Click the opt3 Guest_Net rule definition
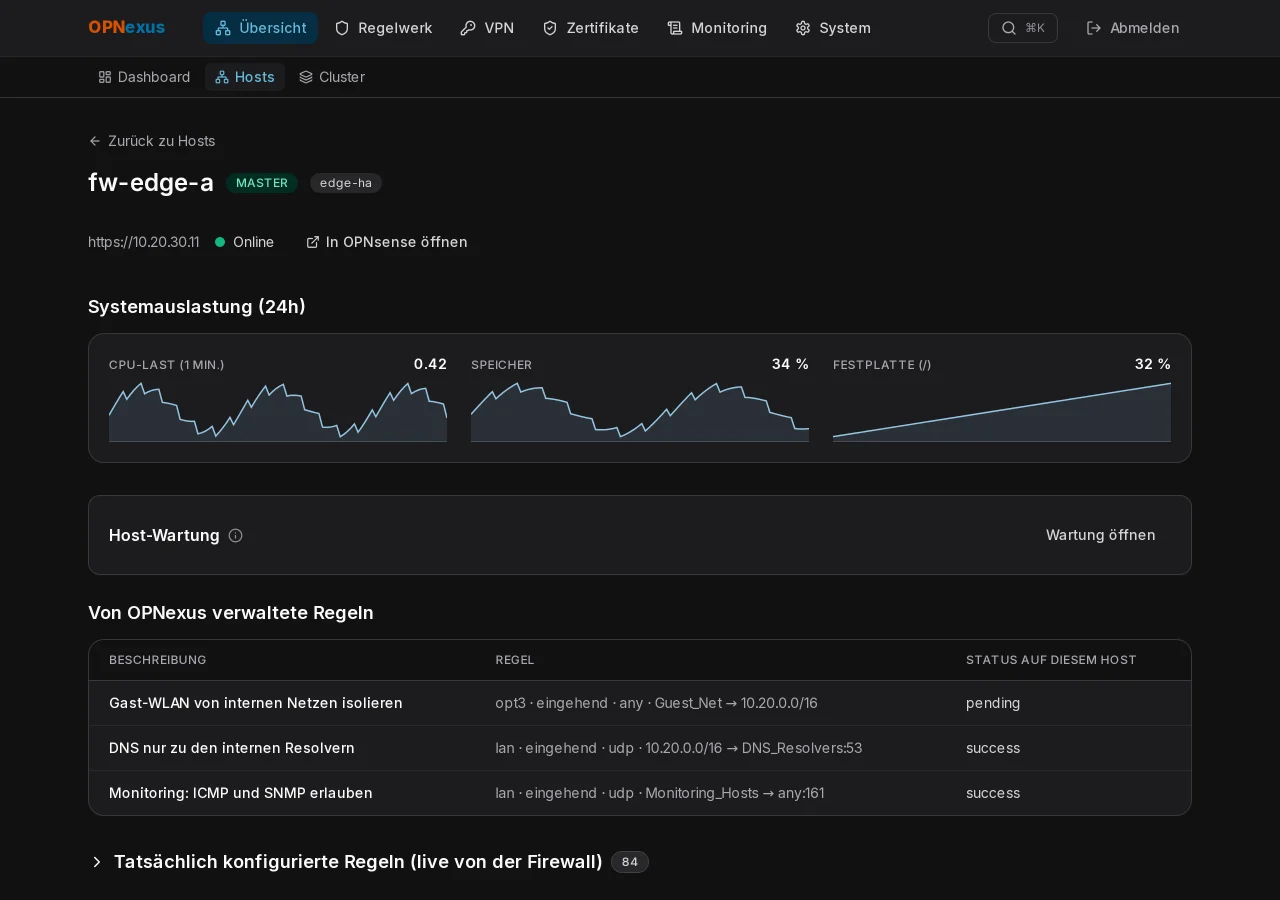 (656, 703)
